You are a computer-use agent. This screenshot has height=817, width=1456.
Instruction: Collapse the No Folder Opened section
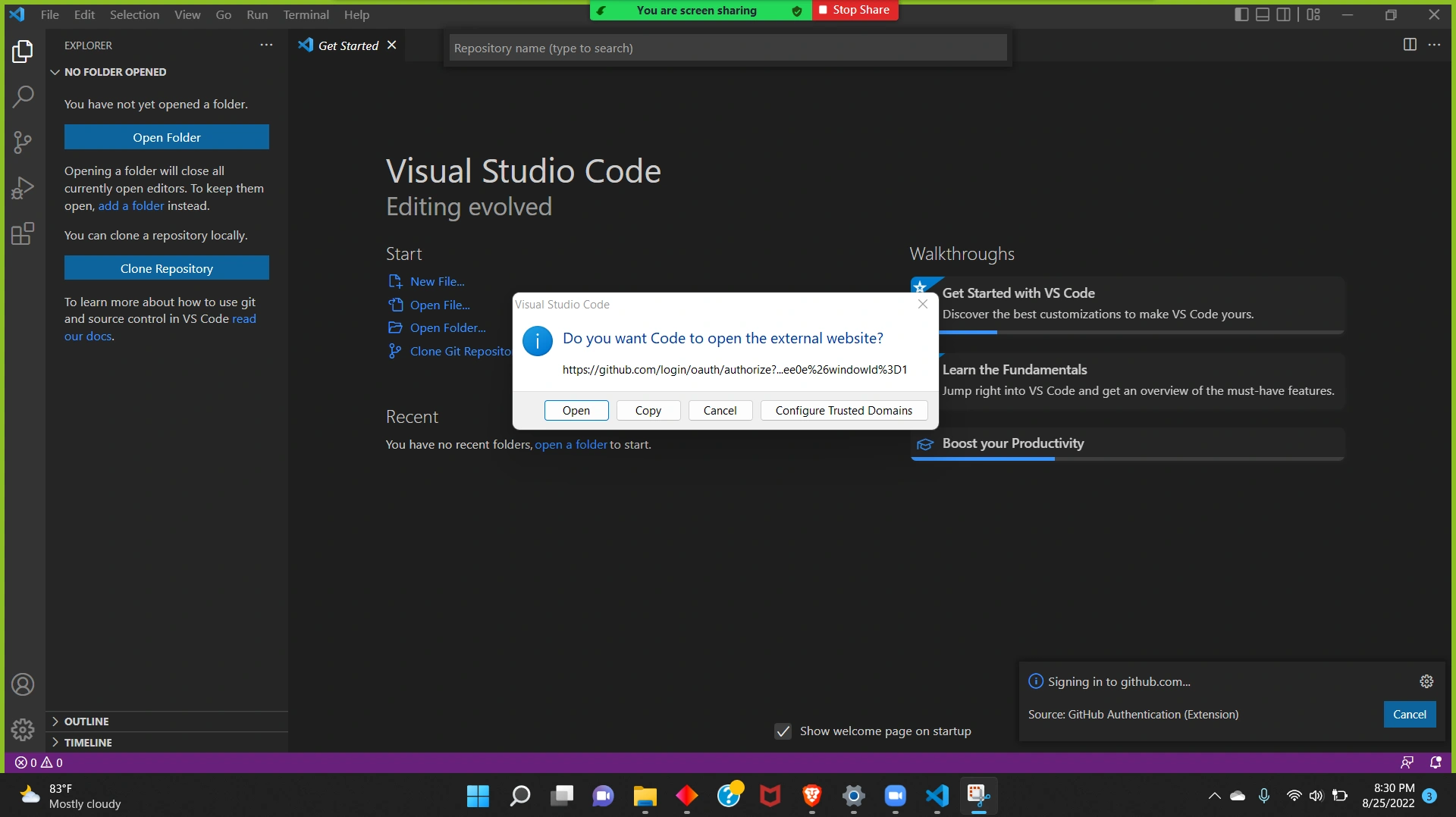click(x=115, y=72)
